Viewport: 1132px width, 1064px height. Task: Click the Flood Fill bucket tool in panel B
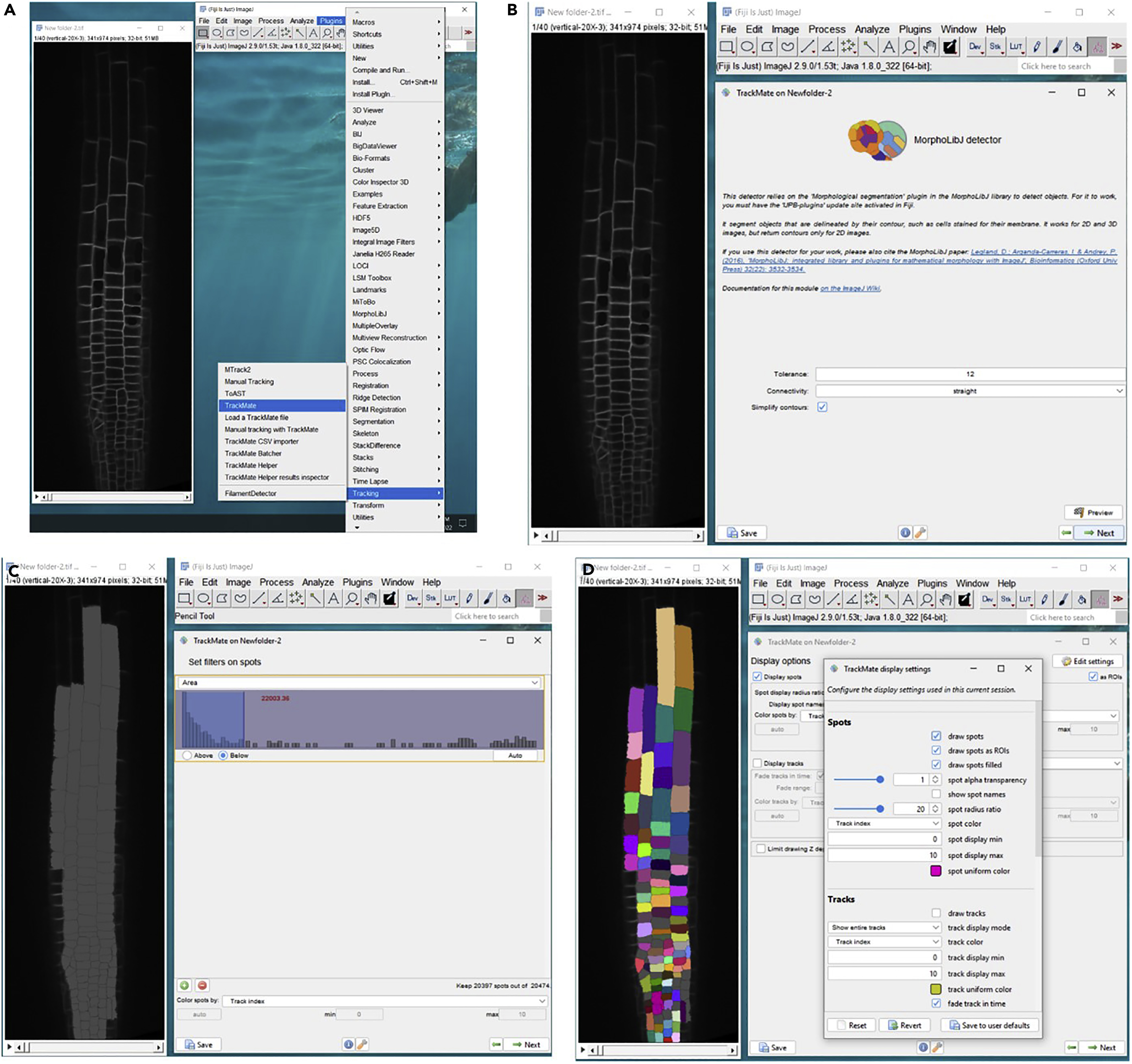[x=1077, y=47]
